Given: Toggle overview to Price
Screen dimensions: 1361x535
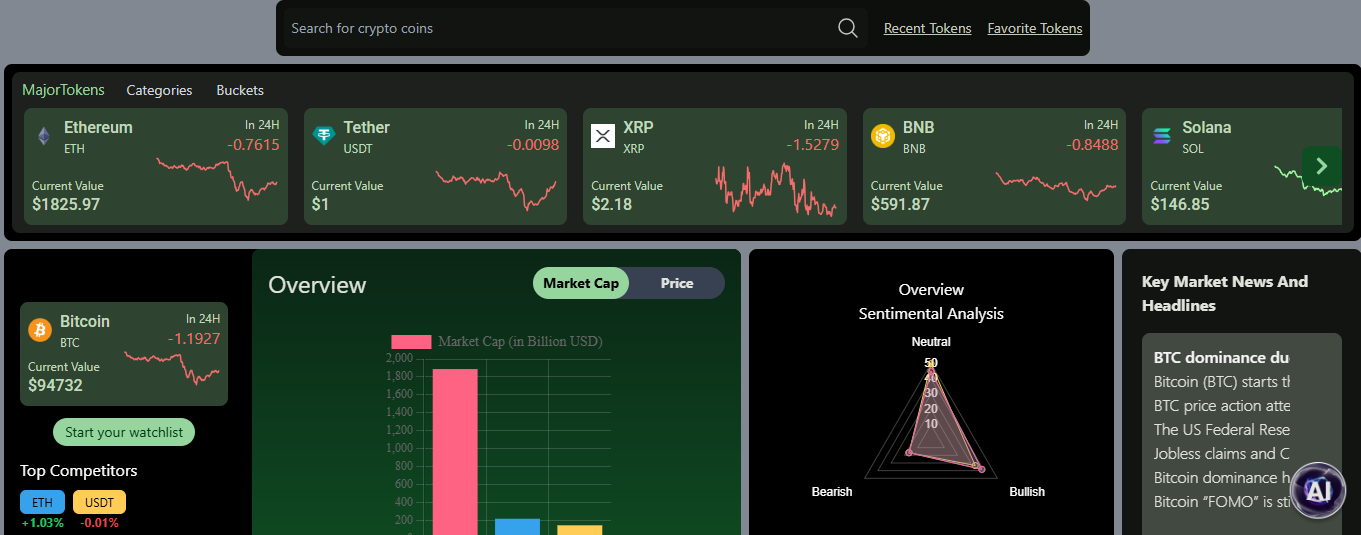Looking at the screenshot, I should tap(677, 283).
